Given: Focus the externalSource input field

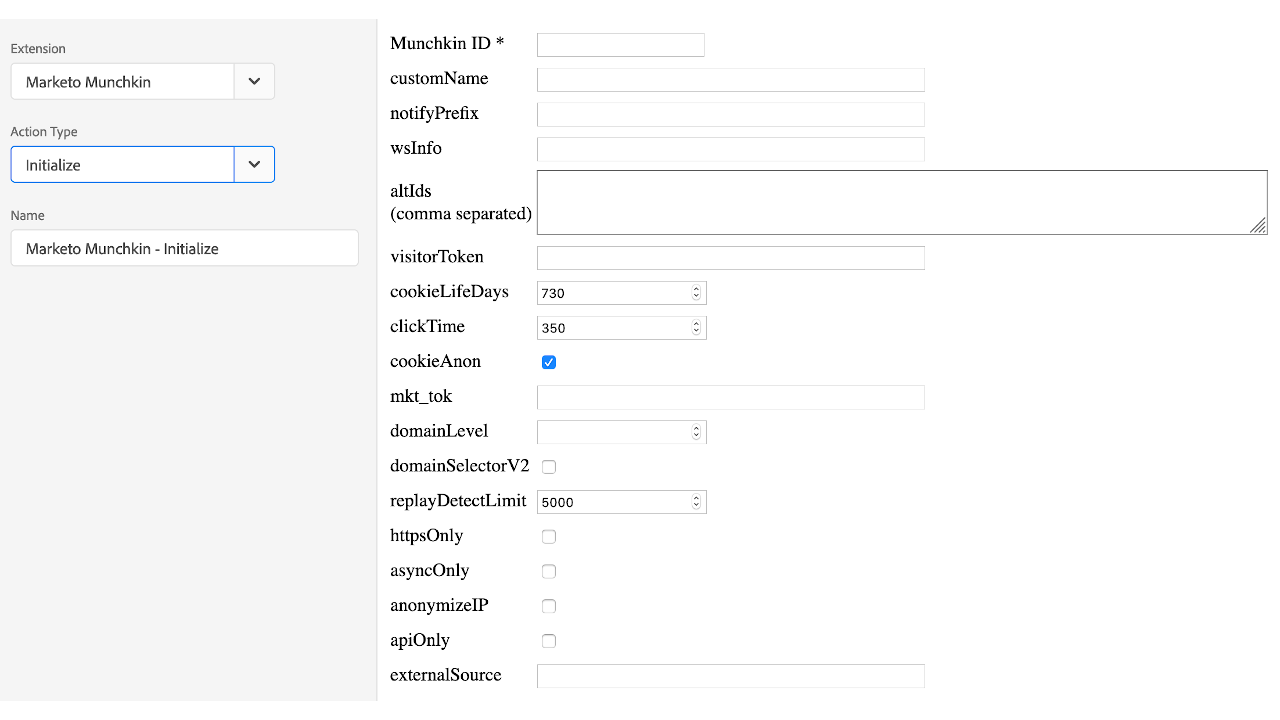Looking at the screenshot, I should [731, 676].
